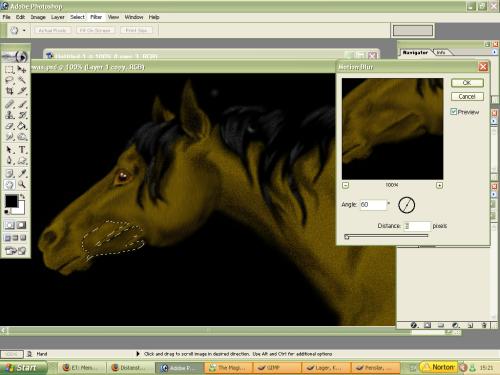This screenshot has height=375, width=500.
Task: Open the Edit menu
Action: coord(20,17)
